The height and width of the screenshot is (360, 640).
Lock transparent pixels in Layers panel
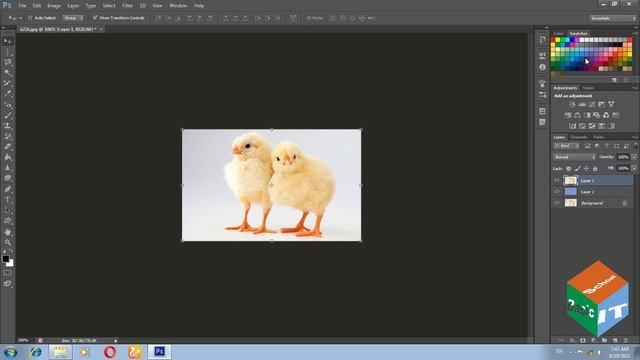tap(568, 169)
